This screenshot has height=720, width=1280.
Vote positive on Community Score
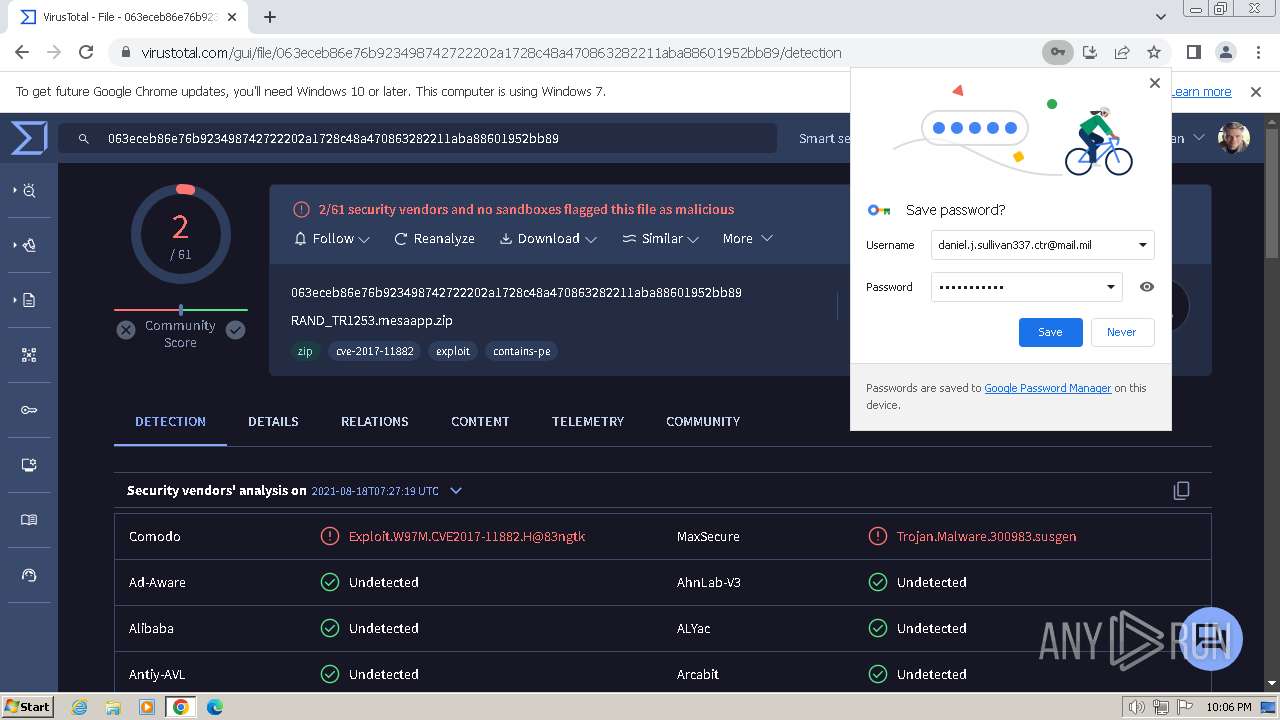point(235,330)
